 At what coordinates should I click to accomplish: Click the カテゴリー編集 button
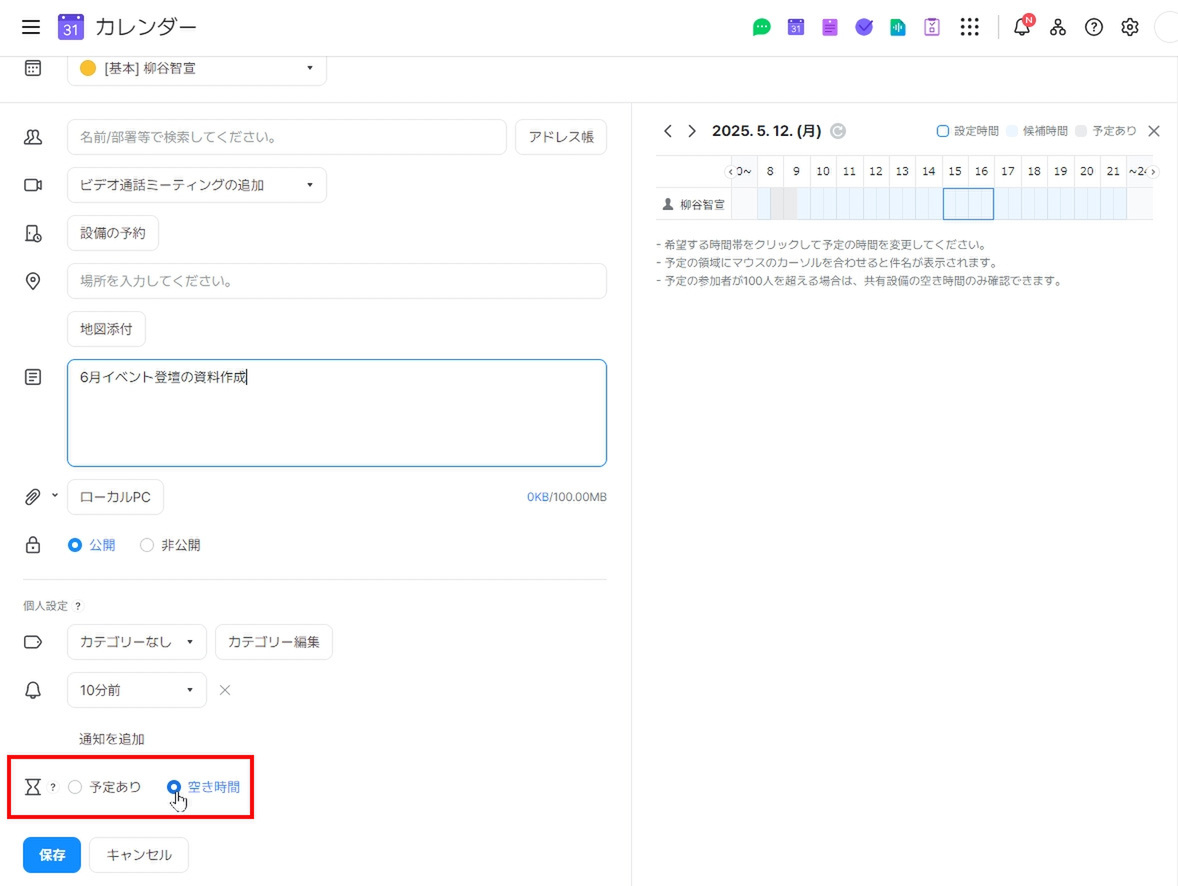273,642
